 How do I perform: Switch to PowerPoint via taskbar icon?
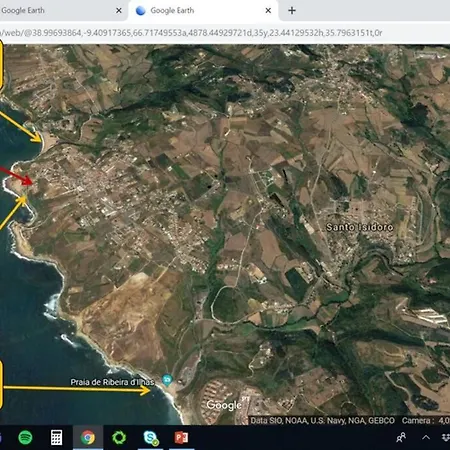coord(181,437)
